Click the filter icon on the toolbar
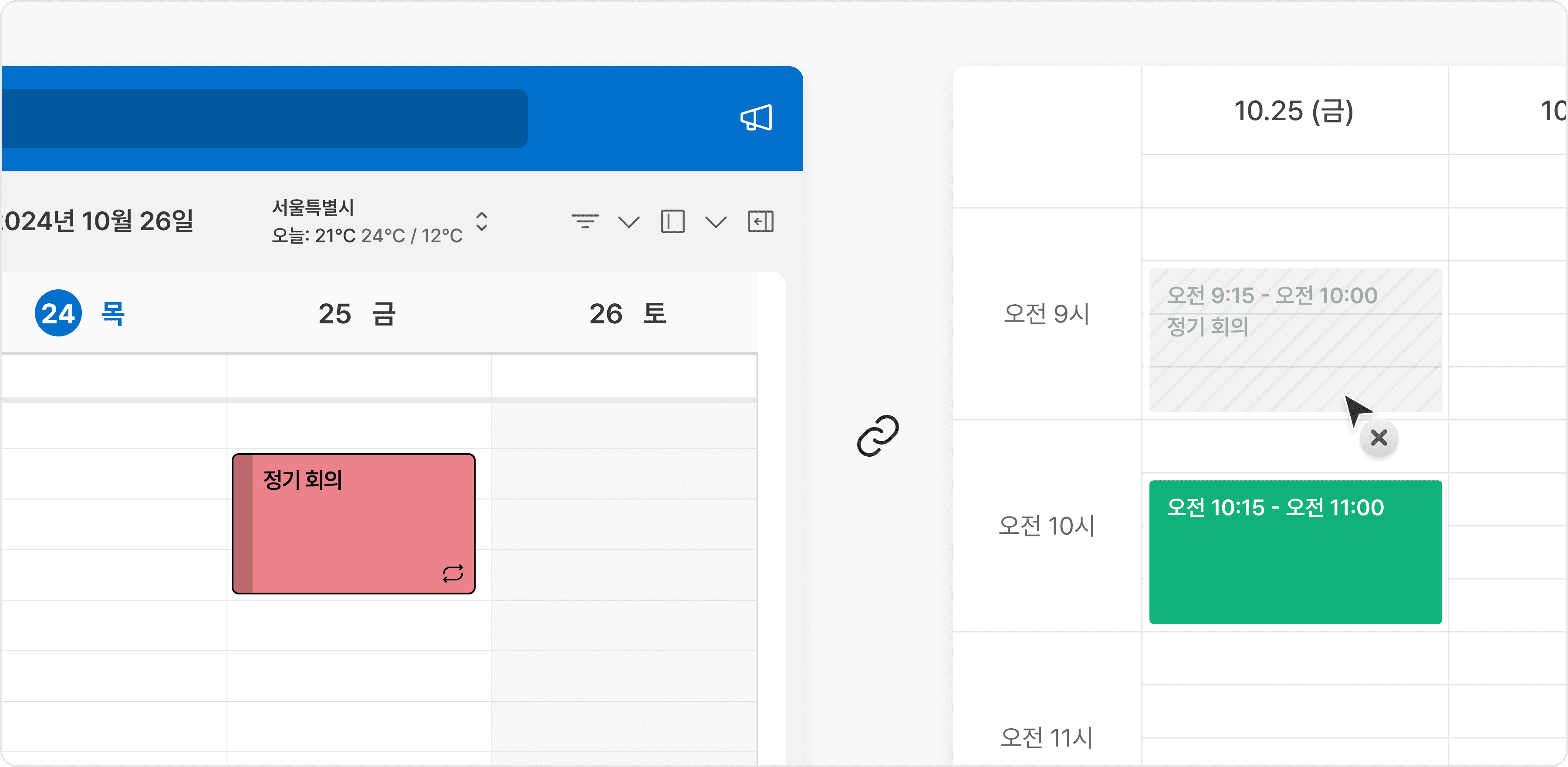 (x=585, y=222)
